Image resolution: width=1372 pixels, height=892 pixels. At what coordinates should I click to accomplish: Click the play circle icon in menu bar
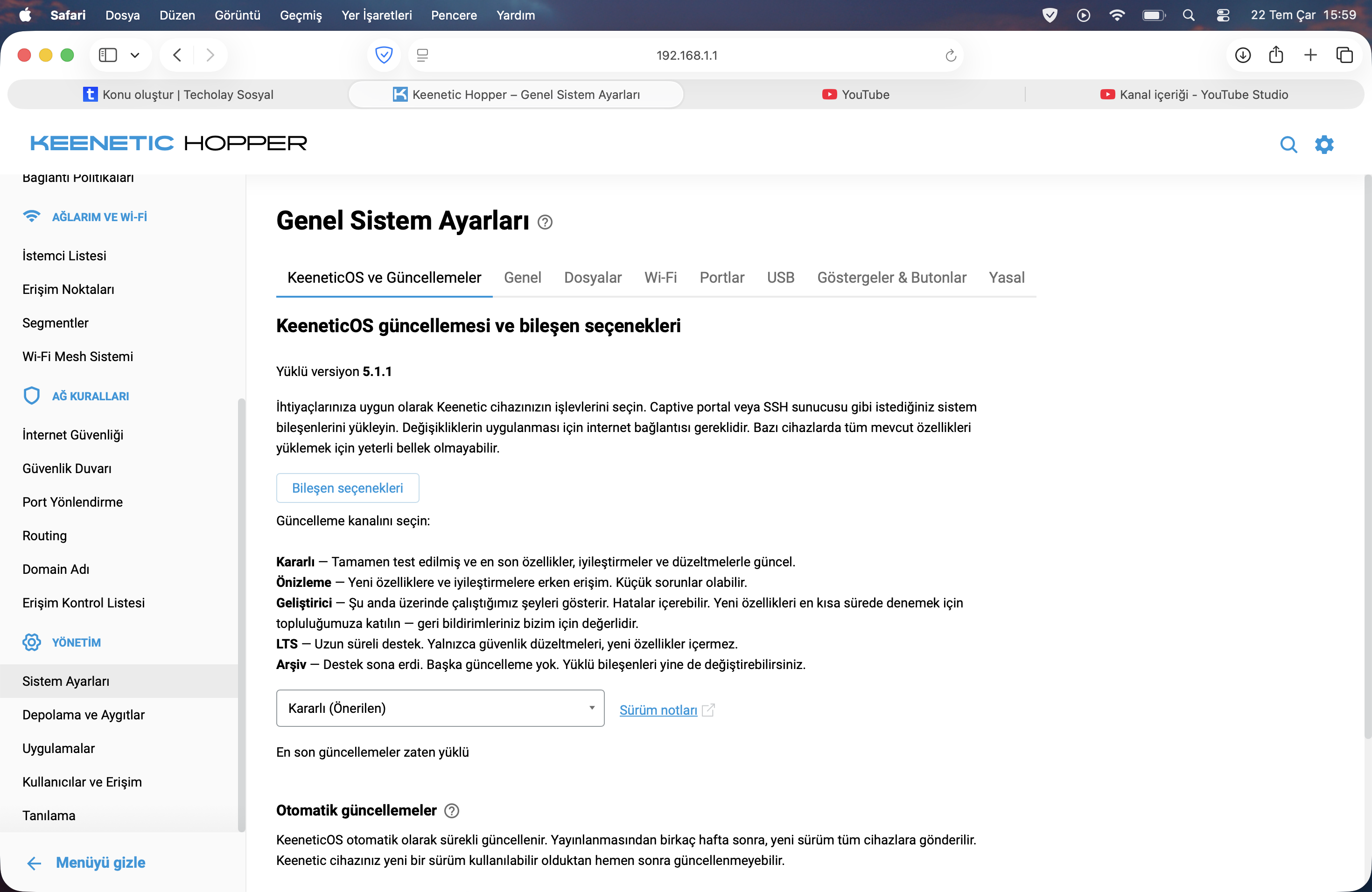[x=1083, y=15]
